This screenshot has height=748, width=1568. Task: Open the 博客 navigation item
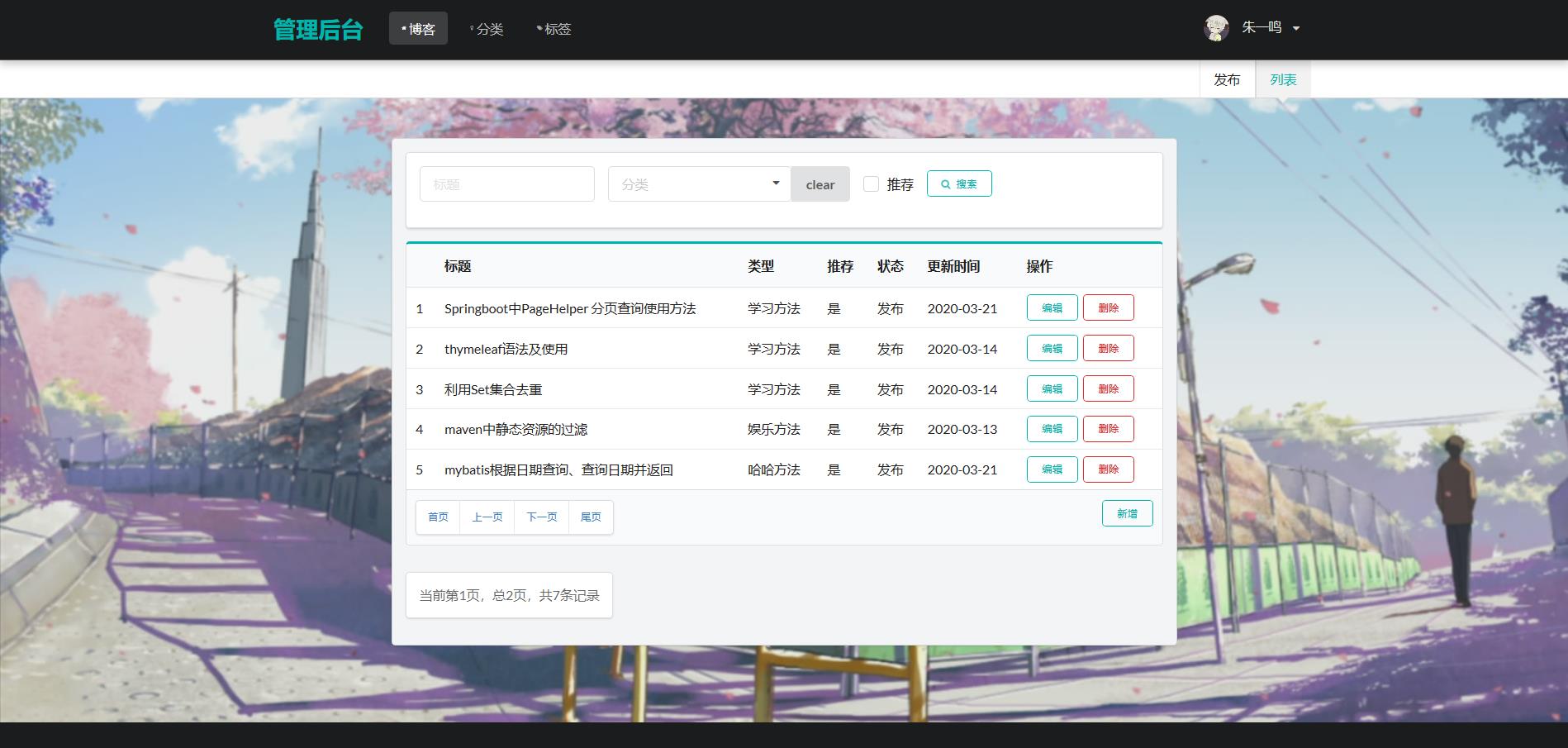418,29
